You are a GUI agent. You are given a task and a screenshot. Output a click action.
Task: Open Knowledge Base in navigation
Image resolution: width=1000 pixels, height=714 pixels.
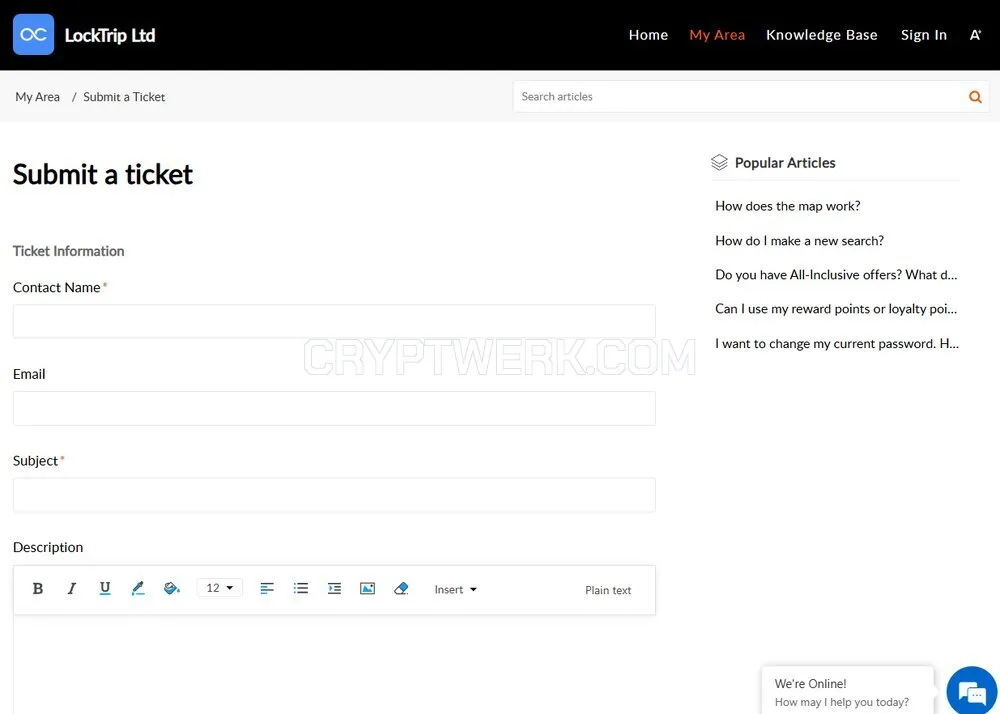pos(821,35)
